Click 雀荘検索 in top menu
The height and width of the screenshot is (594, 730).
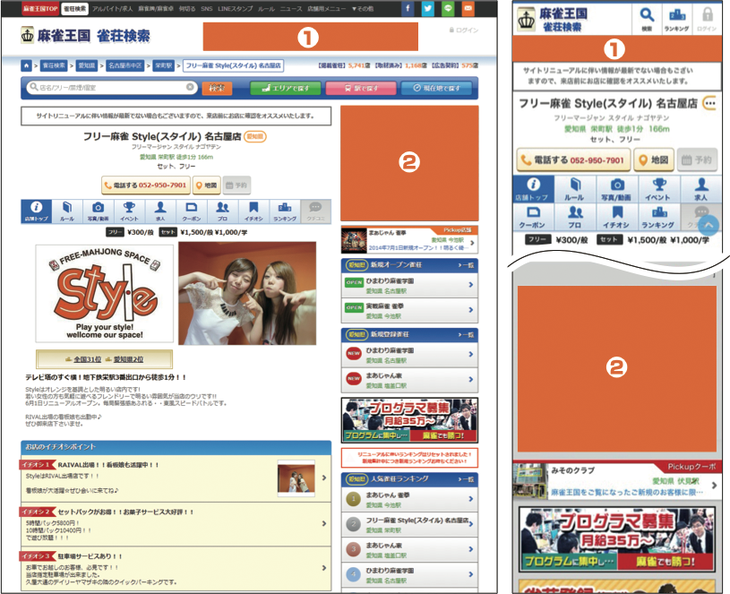click(x=74, y=8)
